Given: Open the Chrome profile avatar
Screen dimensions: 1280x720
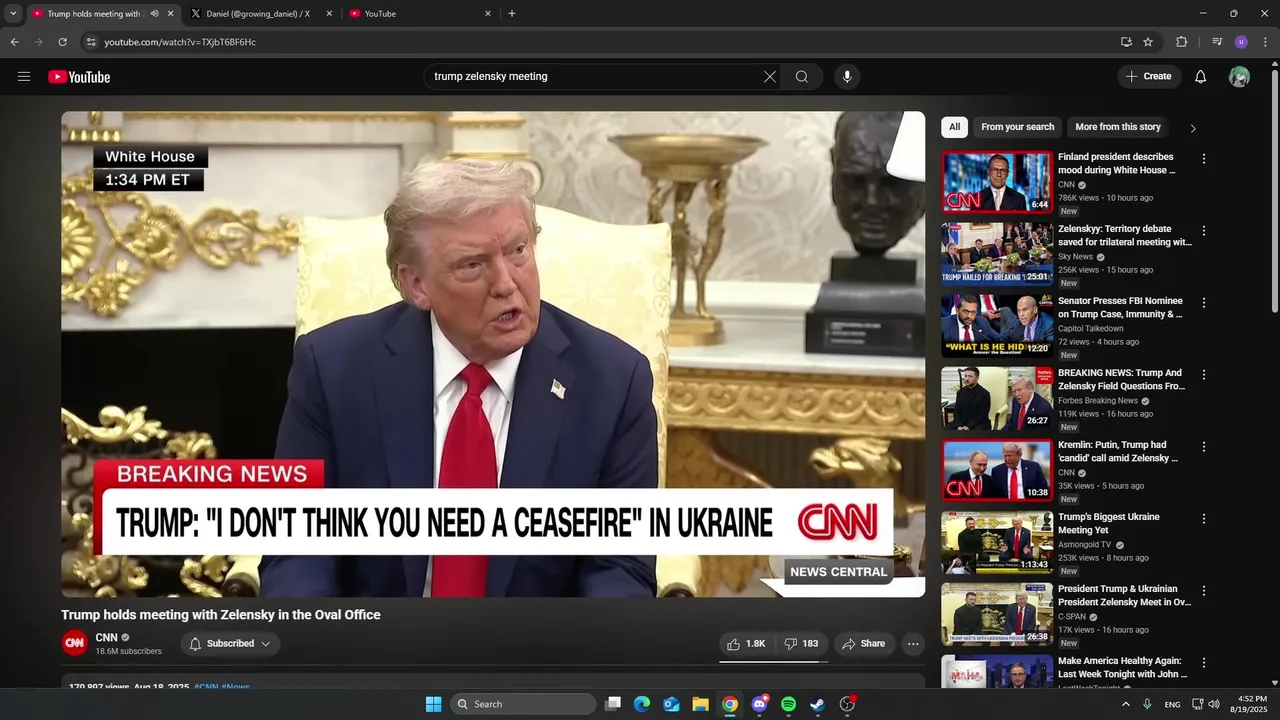Looking at the screenshot, I should point(1241,42).
